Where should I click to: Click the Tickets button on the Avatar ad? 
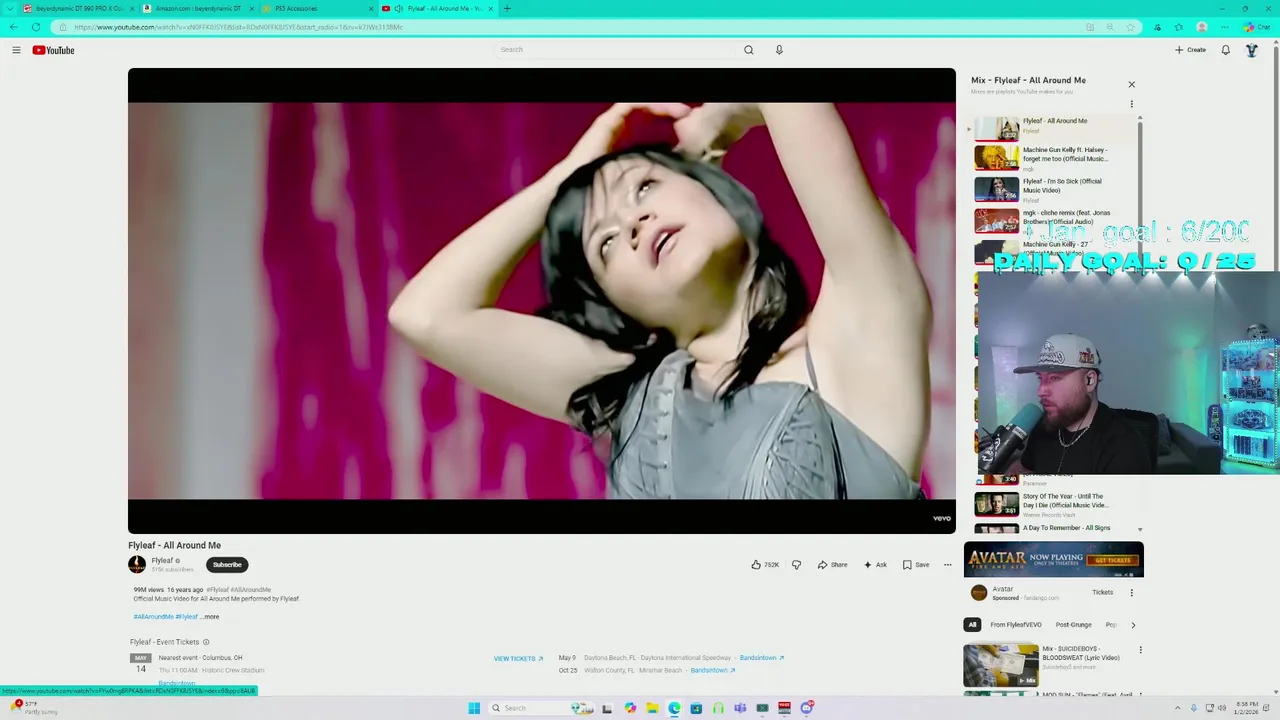[x=1102, y=593]
